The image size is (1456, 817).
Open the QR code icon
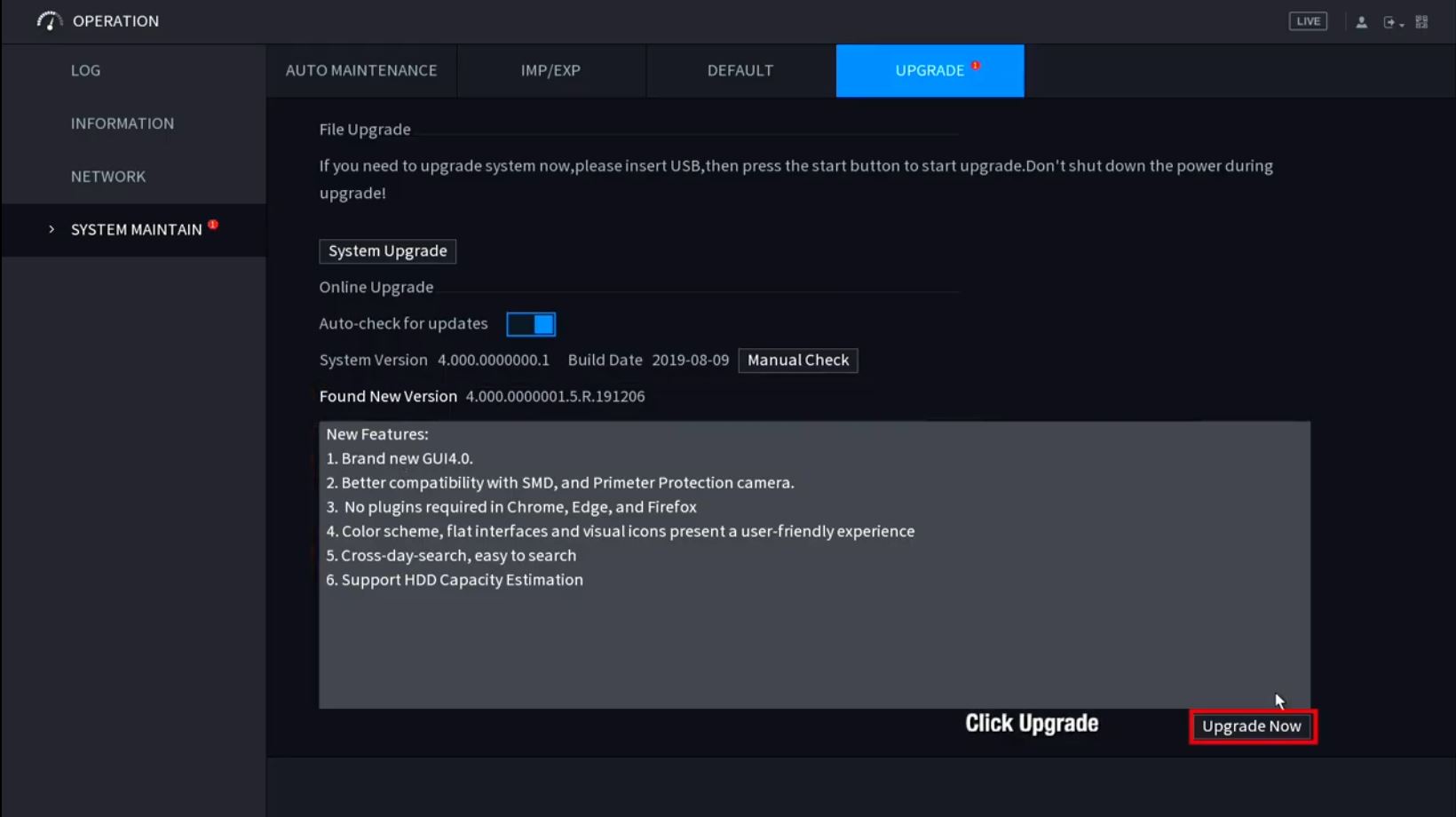pos(1421,22)
